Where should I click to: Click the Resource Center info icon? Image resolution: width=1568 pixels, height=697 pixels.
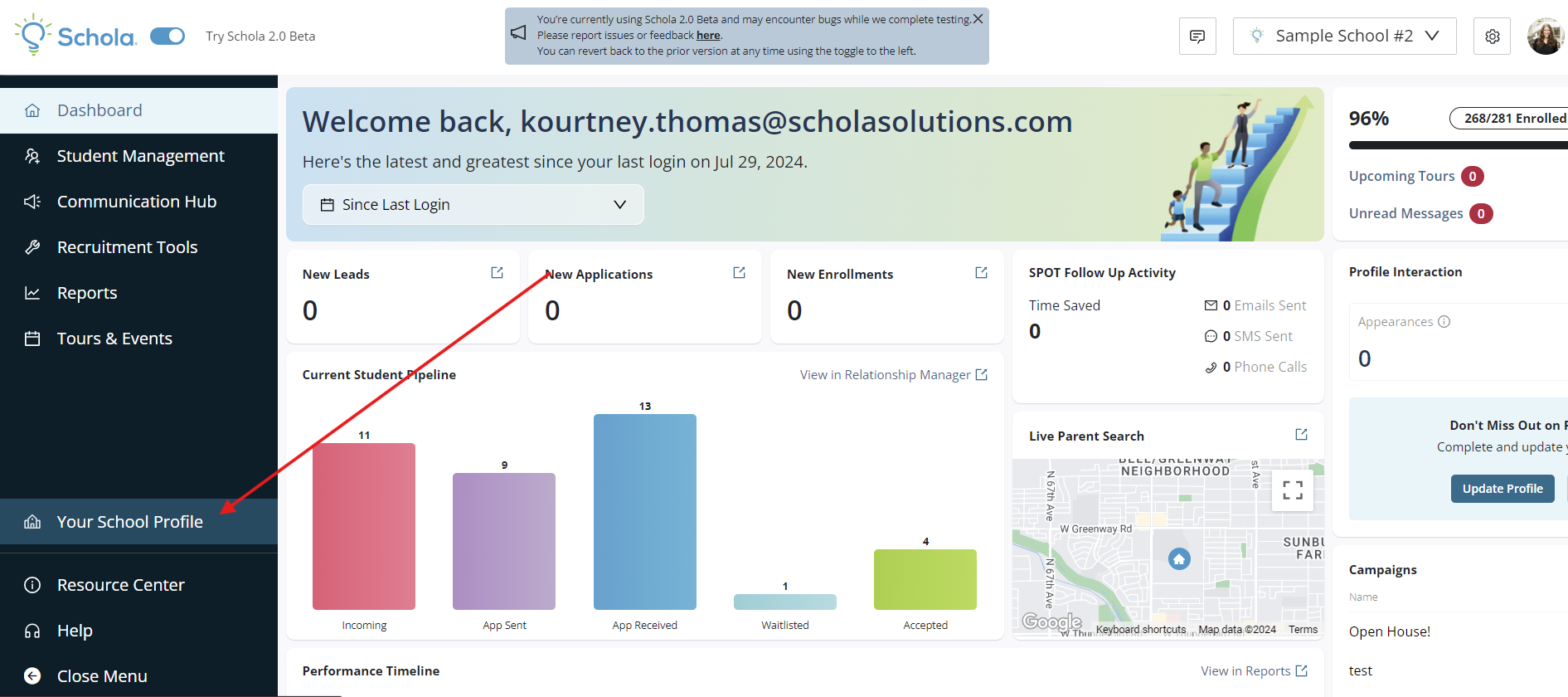(x=32, y=585)
